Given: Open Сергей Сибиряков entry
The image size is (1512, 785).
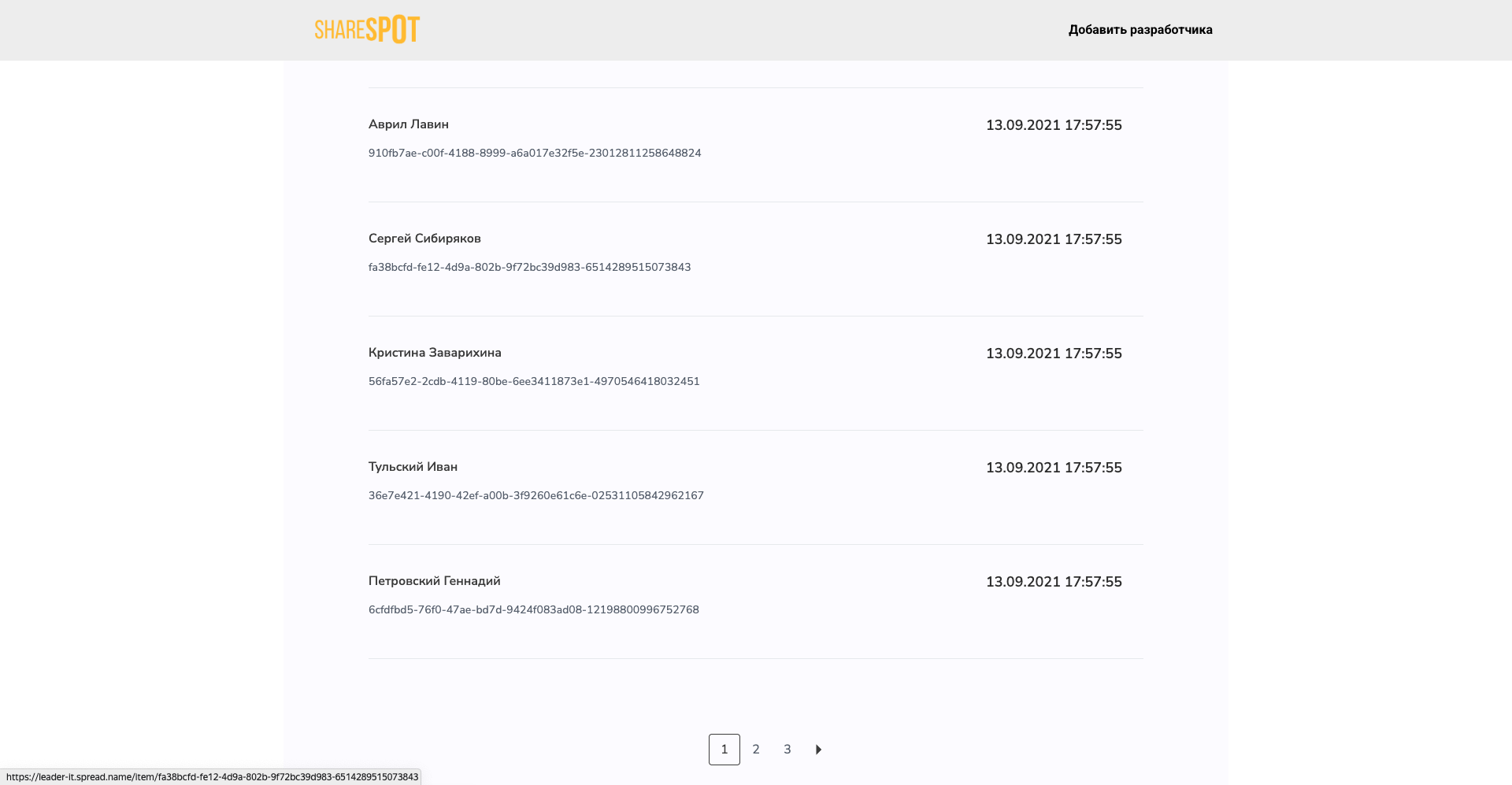Looking at the screenshot, I should tap(424, 239).
